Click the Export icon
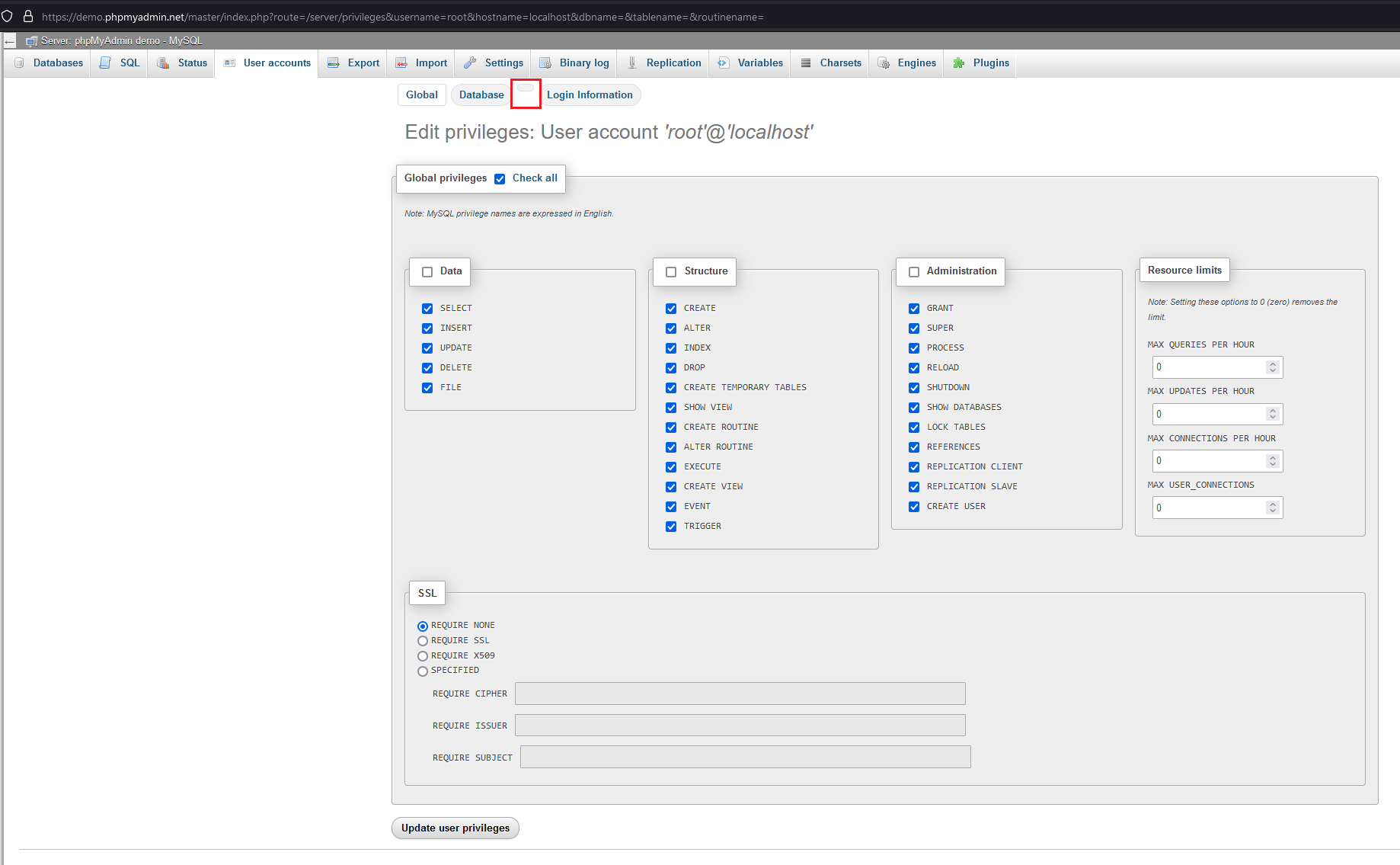This screenshot has width=1400, height=865. click(x=333, y=62)
